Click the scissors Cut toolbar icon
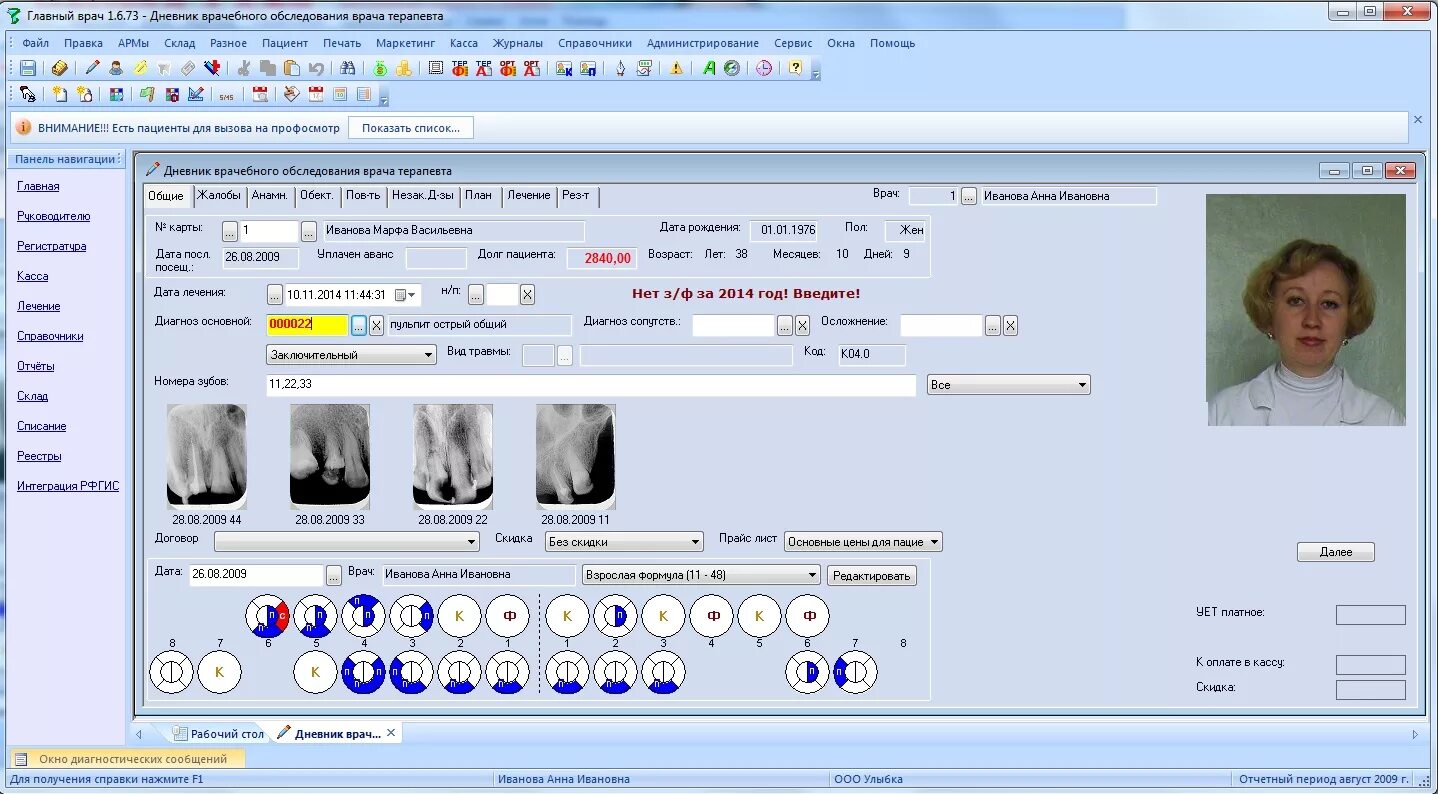Viewport: 1438px width, 794px height. [x=243, y=68]
